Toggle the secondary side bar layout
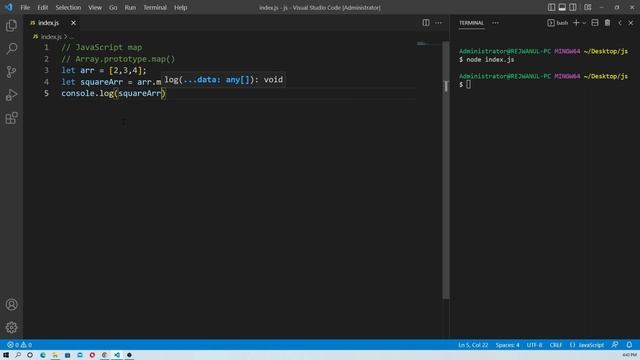Viewport: 640px width, 360px height. click(573, 7)
